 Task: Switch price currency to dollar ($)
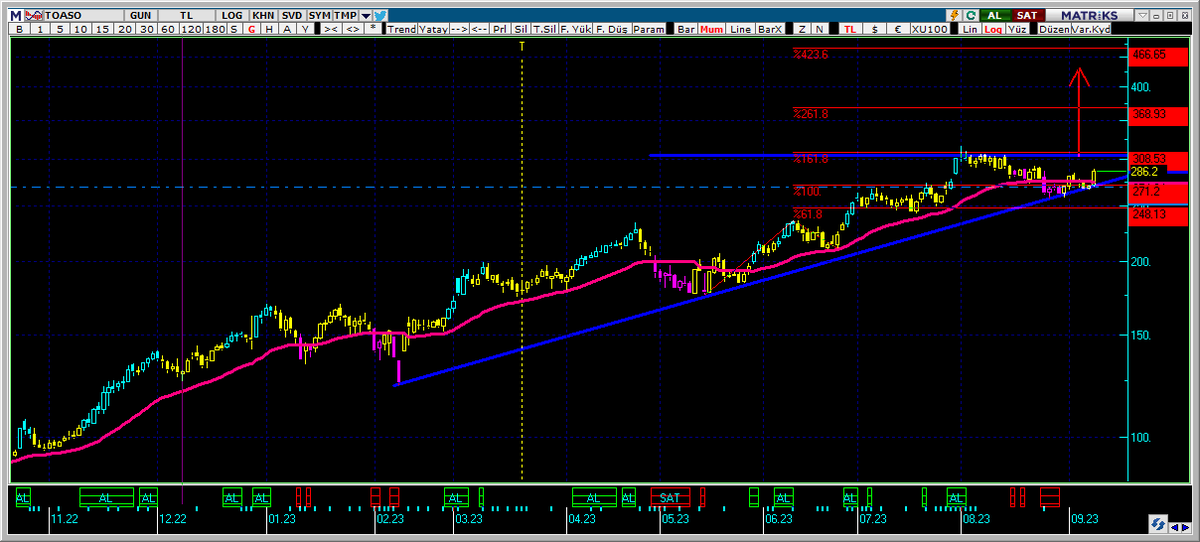click(x=874, y=29)
